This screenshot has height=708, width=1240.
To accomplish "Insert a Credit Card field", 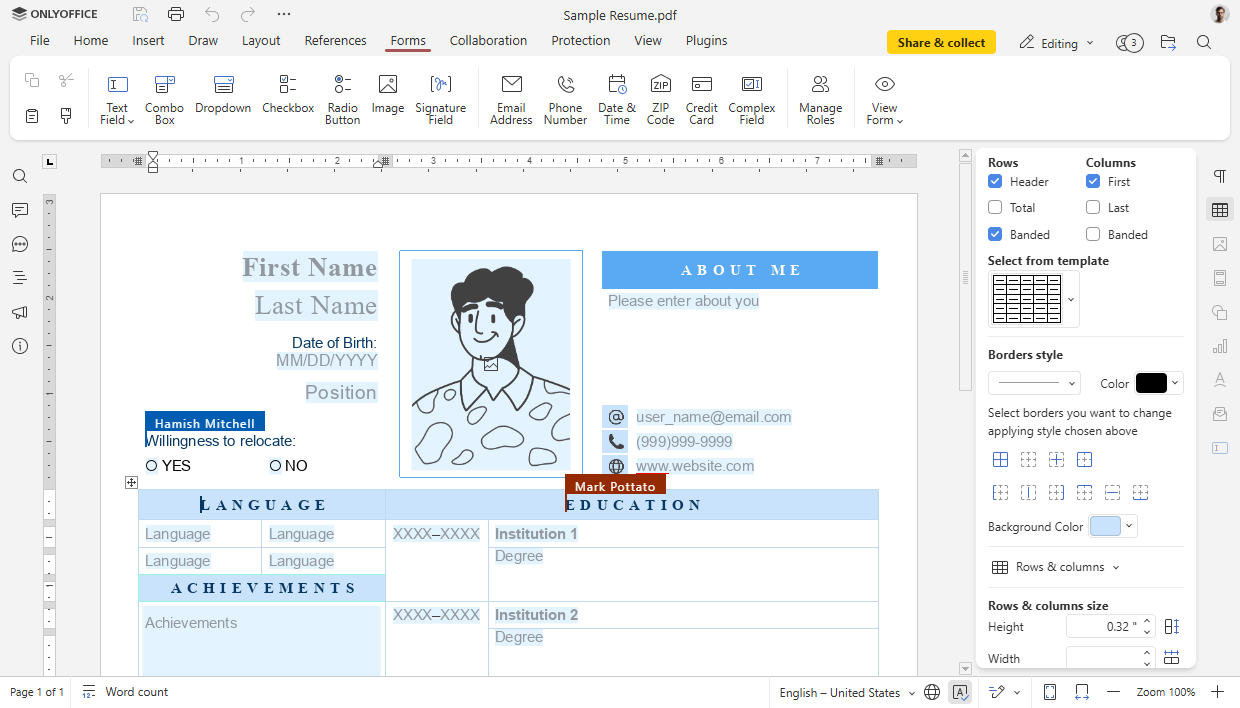I will pyautogui.click(x=701, y=97).
